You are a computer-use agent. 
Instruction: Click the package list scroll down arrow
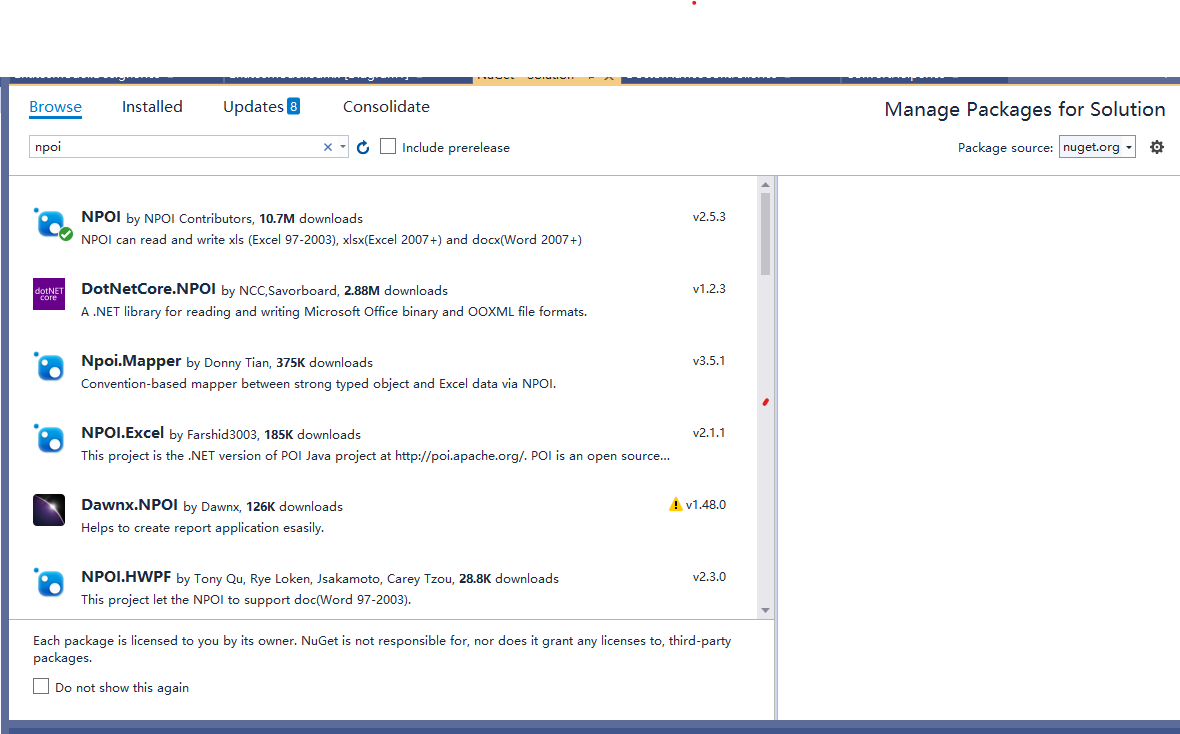(x=765, y=610)
